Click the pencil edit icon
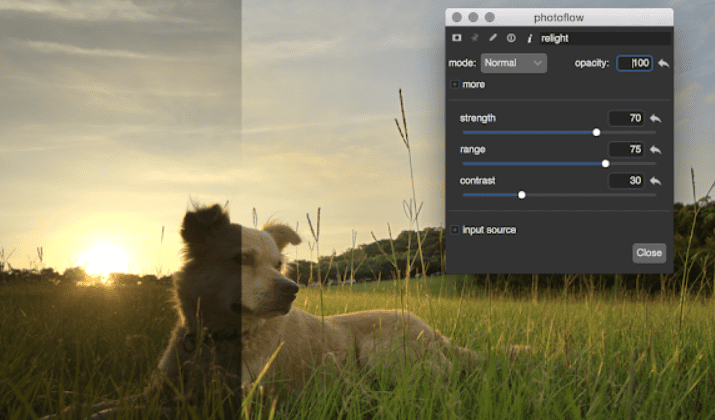The image size is (715, 420). click(493, 38)
